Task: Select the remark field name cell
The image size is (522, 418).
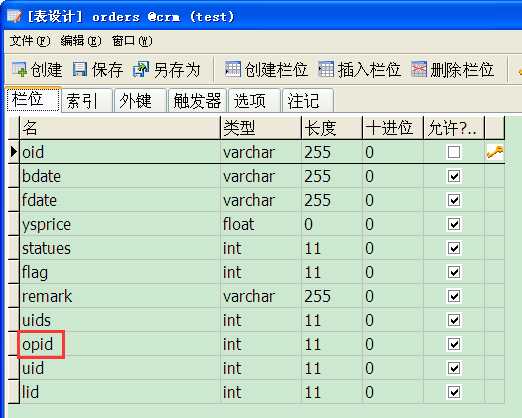Action: pos(120,296)
